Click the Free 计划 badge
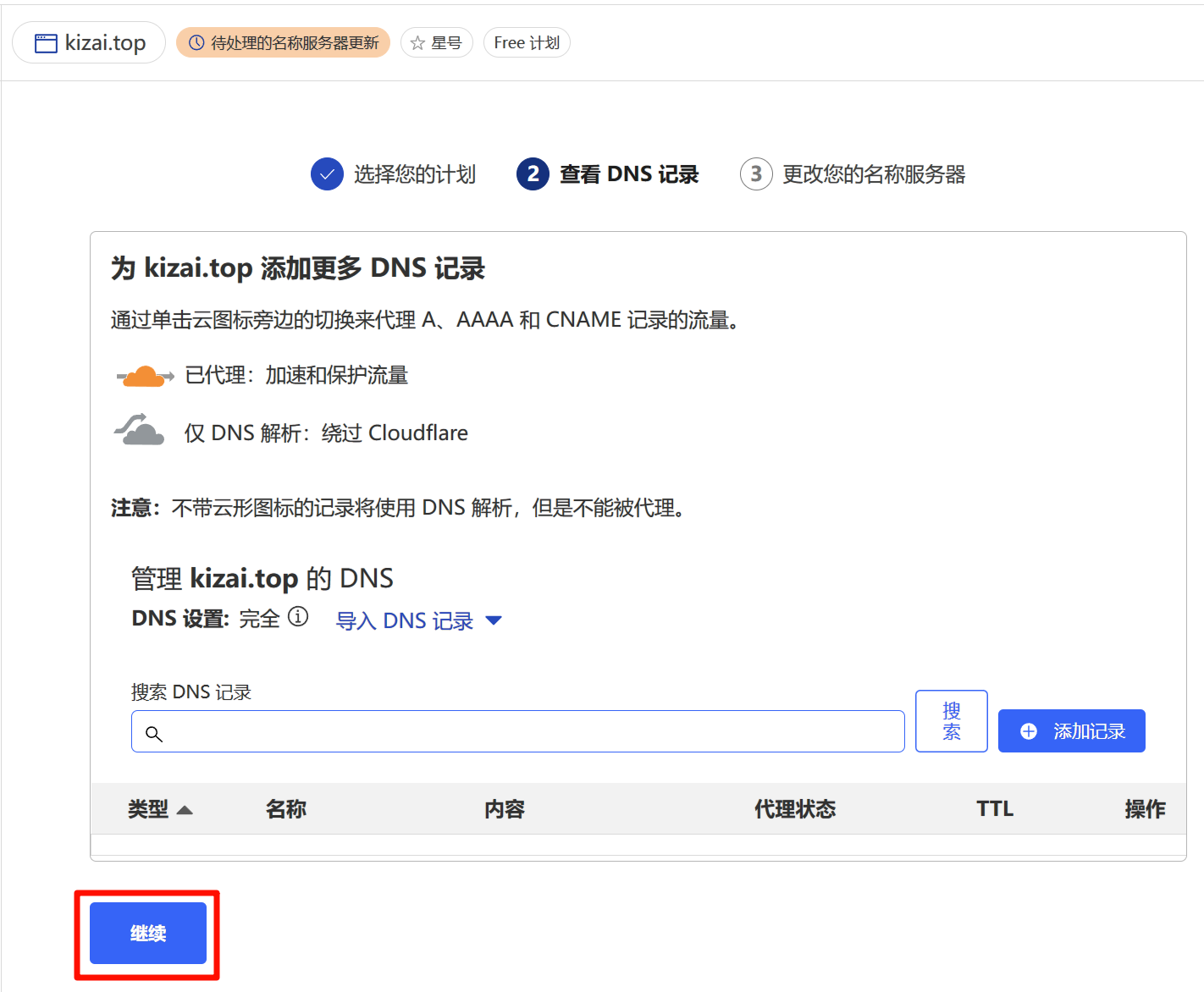Viewport: 1204px width, 992px height. pos(527,43)
